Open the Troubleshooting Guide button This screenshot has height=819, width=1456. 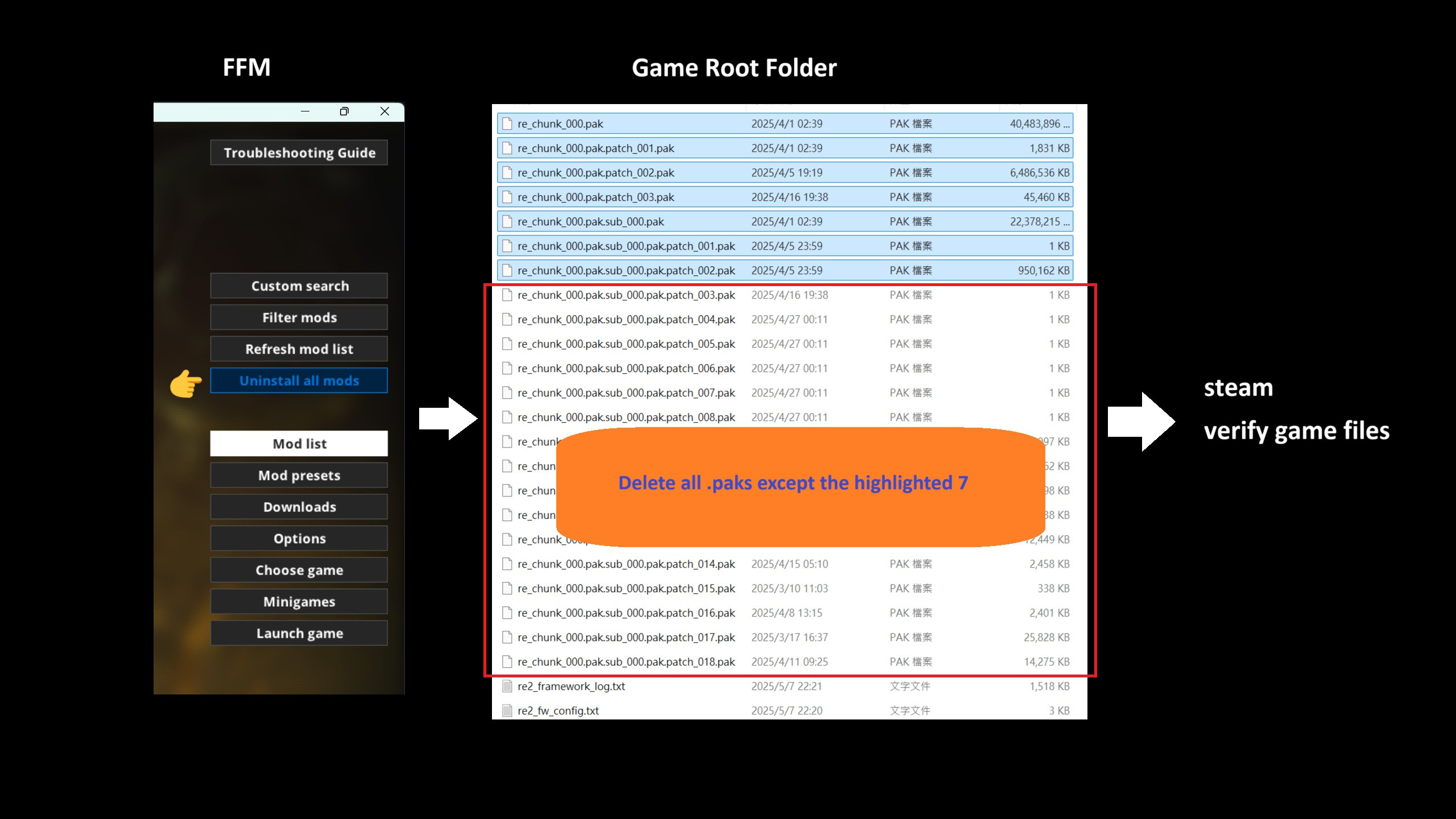click(299, 152)
